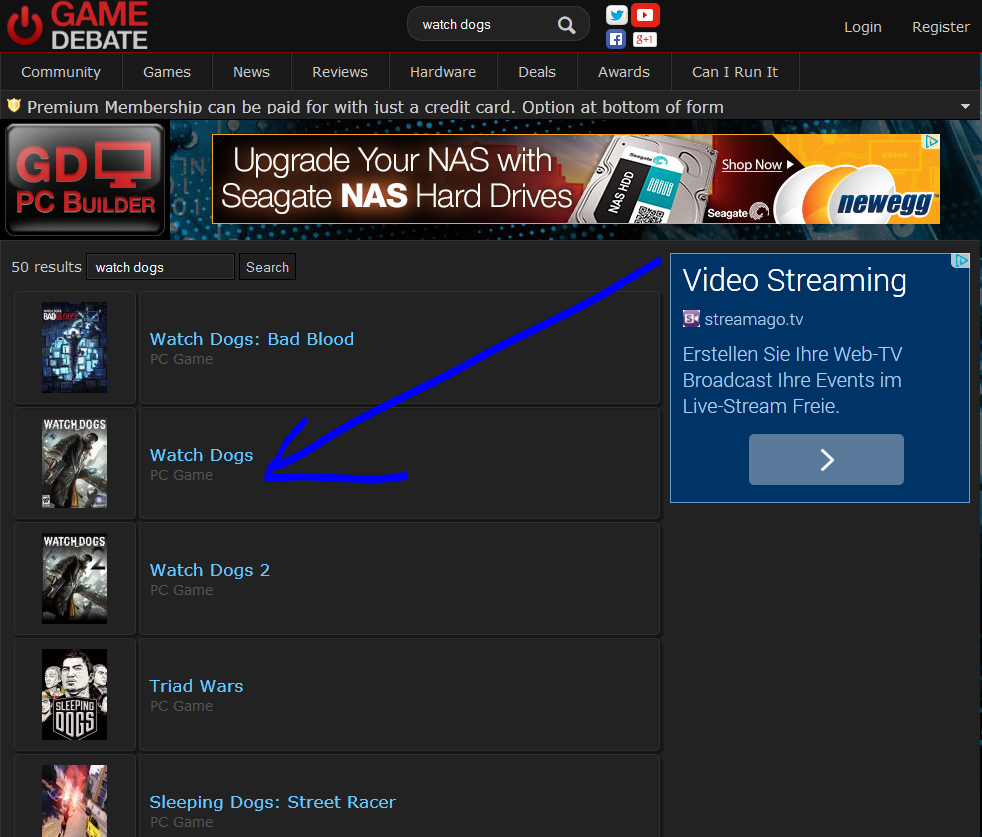Click the AdChoices icon on Newegg banner
This screenshot has height=837, width=982.
[x=932, y=142]
